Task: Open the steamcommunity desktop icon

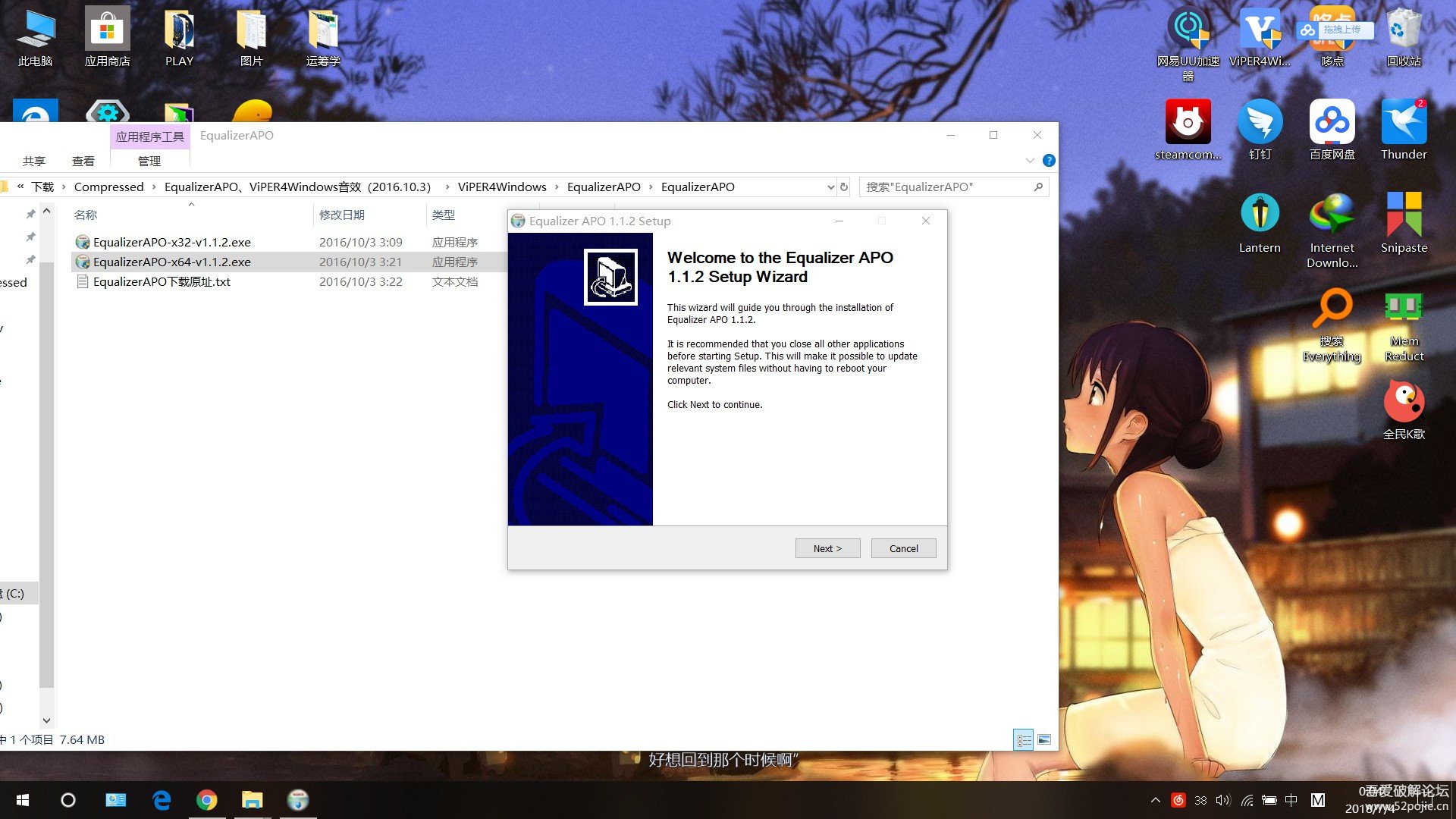Action: click(x=1188, y=121)
